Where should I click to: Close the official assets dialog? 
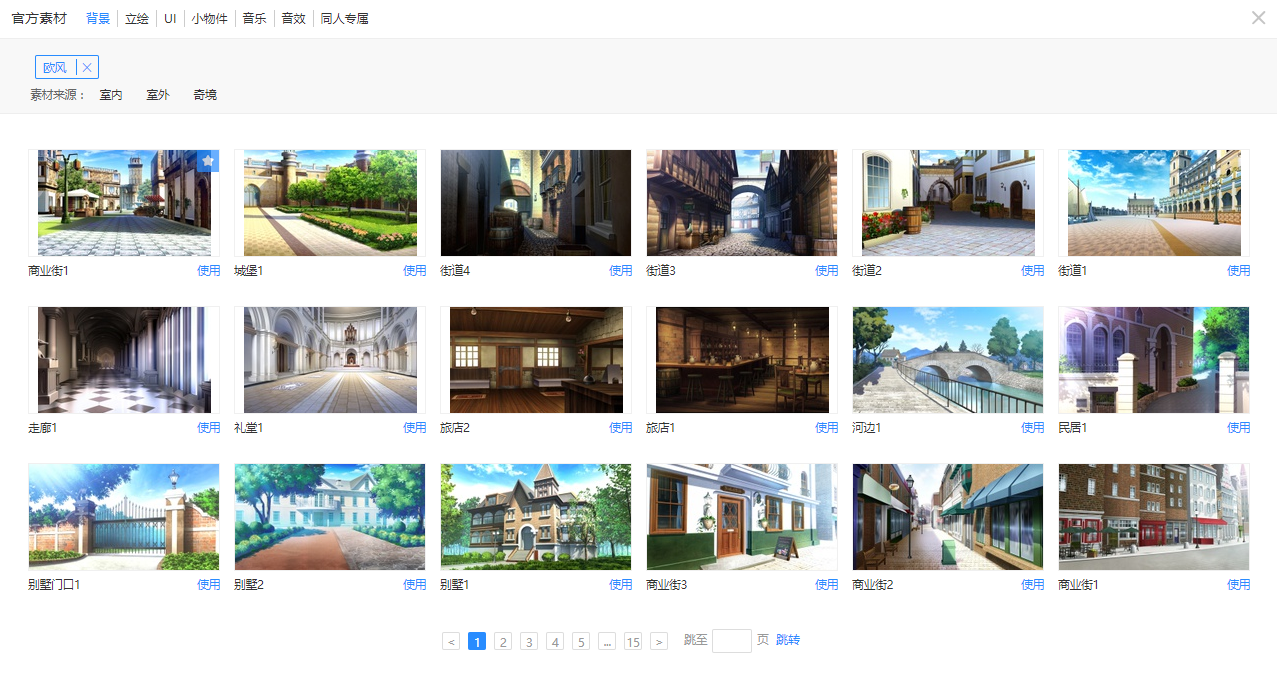(x=1258, y=17)
